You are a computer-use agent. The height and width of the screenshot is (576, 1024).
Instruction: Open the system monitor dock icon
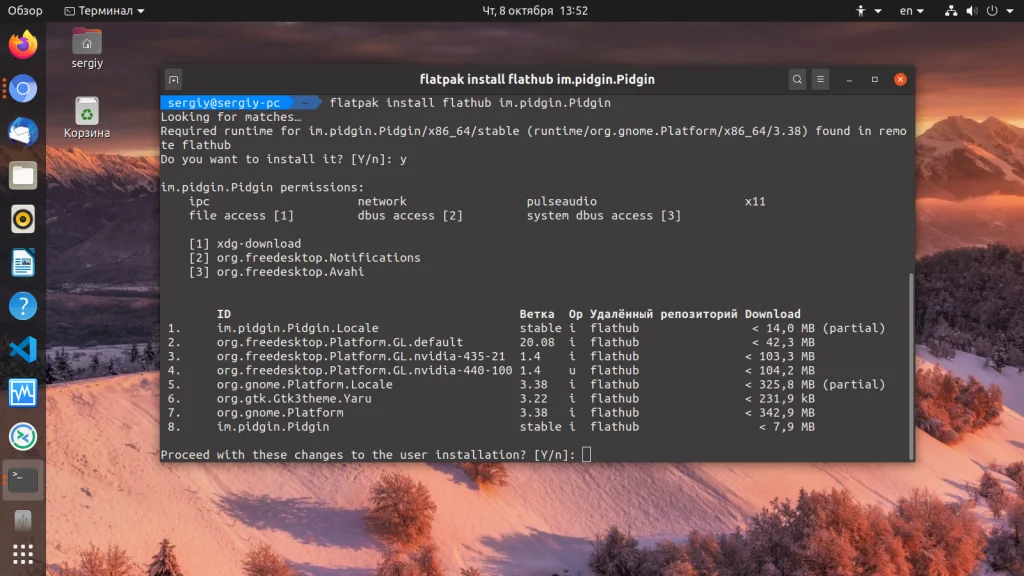tap(23, 393)
